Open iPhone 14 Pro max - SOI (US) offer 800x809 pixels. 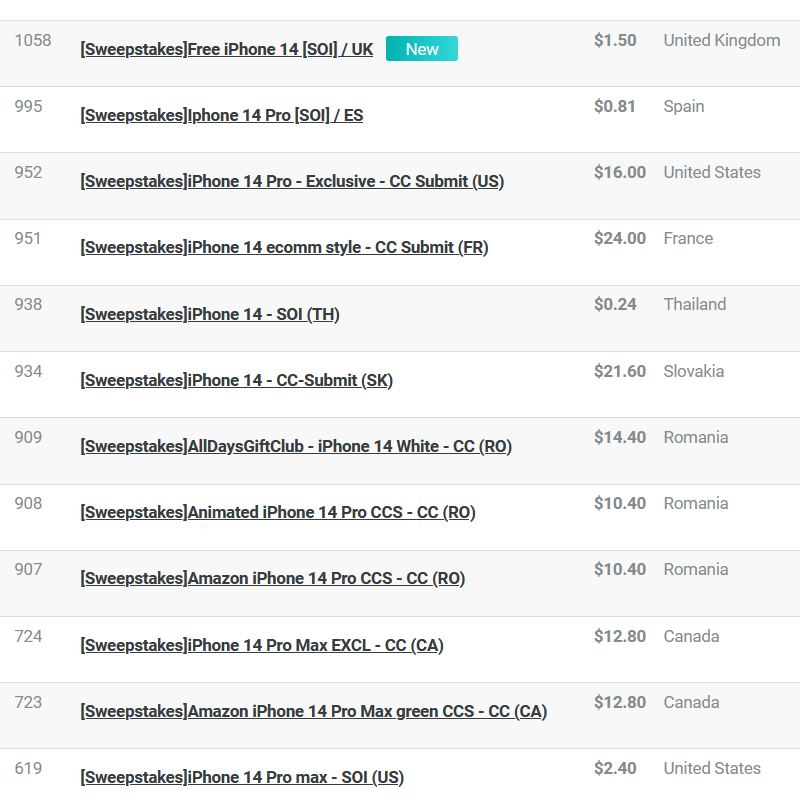click(242, 778)
